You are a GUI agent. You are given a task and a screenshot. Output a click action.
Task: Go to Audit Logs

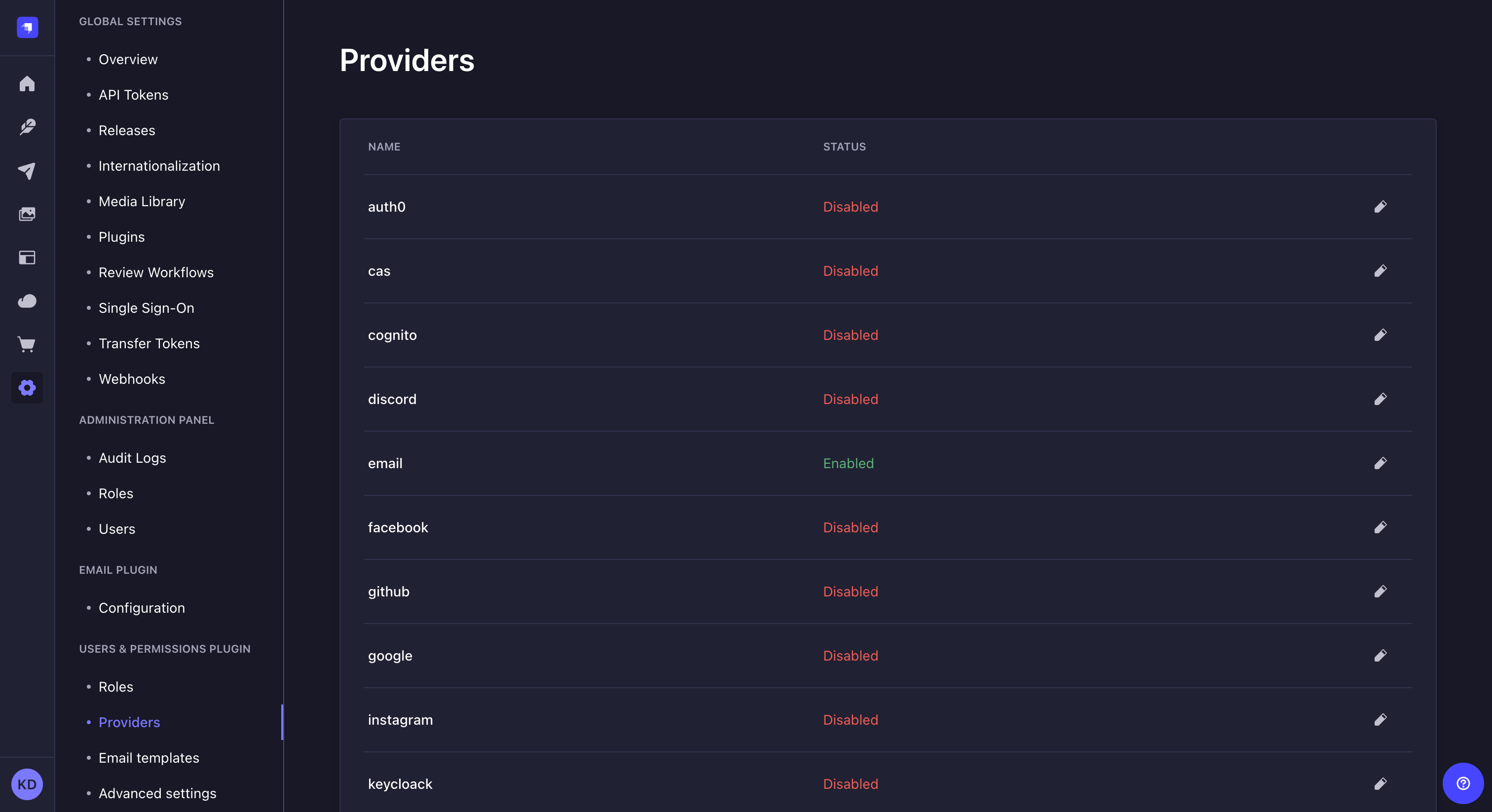point(132,457)
